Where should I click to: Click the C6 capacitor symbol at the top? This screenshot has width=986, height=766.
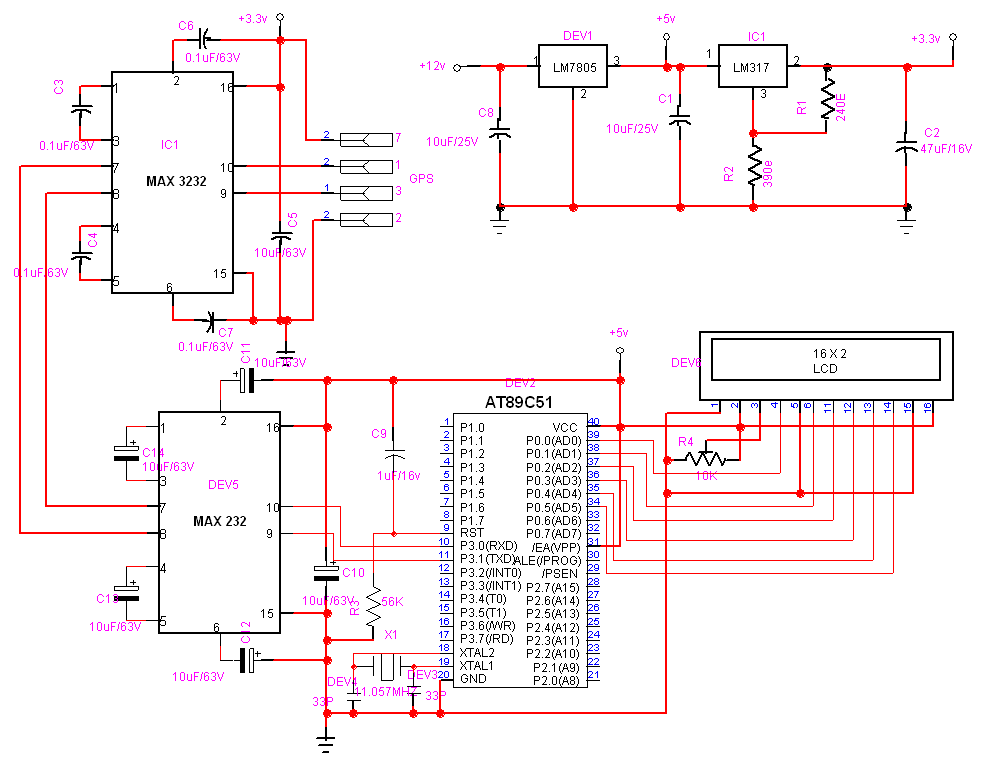coord(203,40)
